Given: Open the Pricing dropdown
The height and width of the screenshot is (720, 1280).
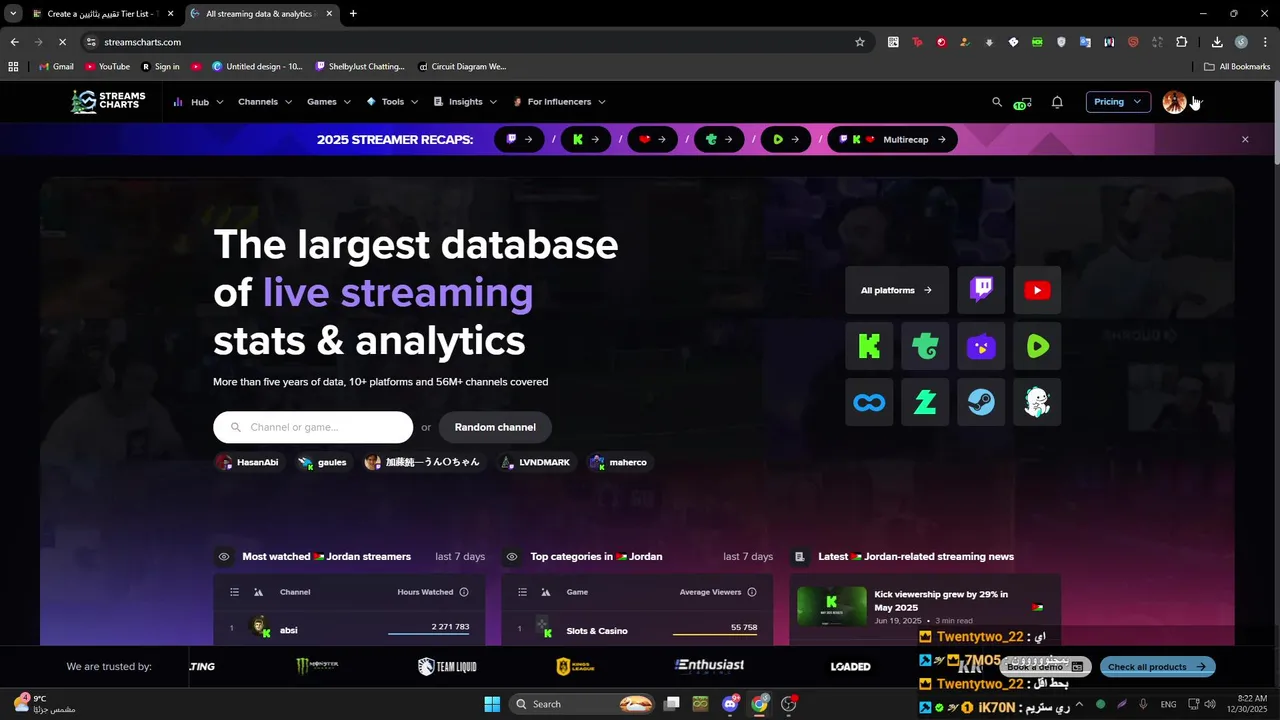Looking at the screenshot, I should pos(1118,102).
